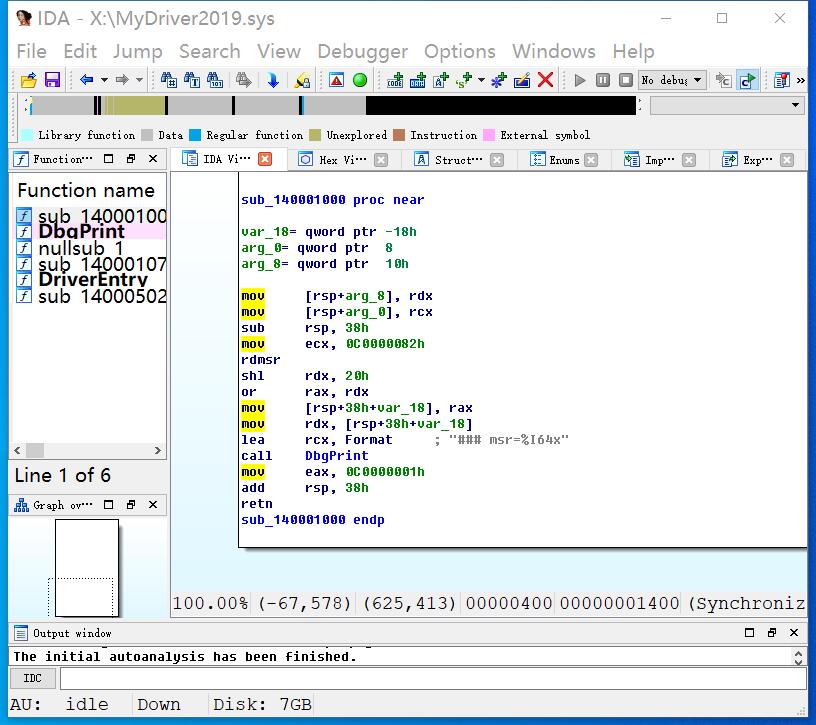Viewport: 816px width, 725px height.
Task: Select DriverEntry in the function list
Action: pos(92,280)
